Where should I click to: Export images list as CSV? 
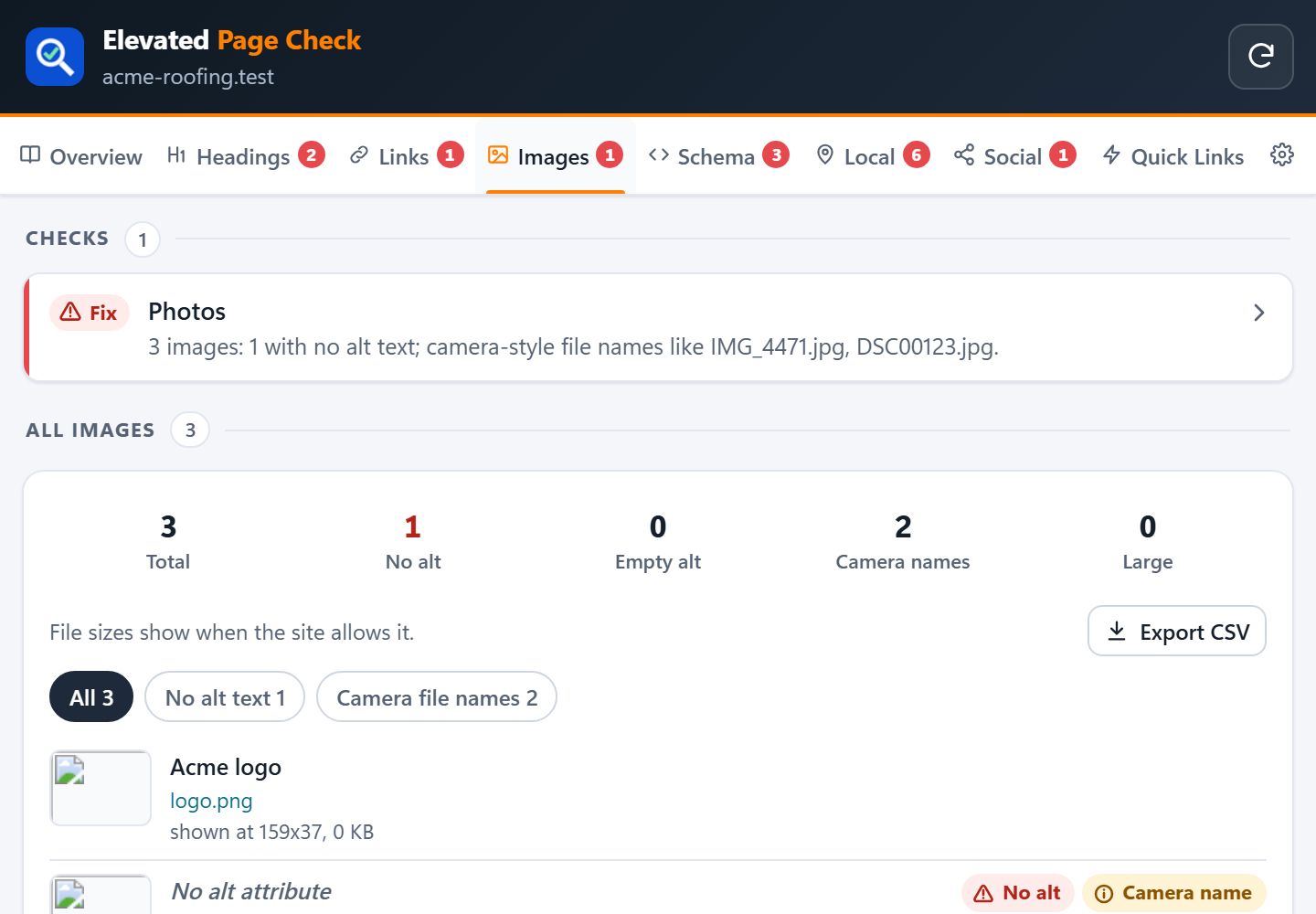[1177, 631]
